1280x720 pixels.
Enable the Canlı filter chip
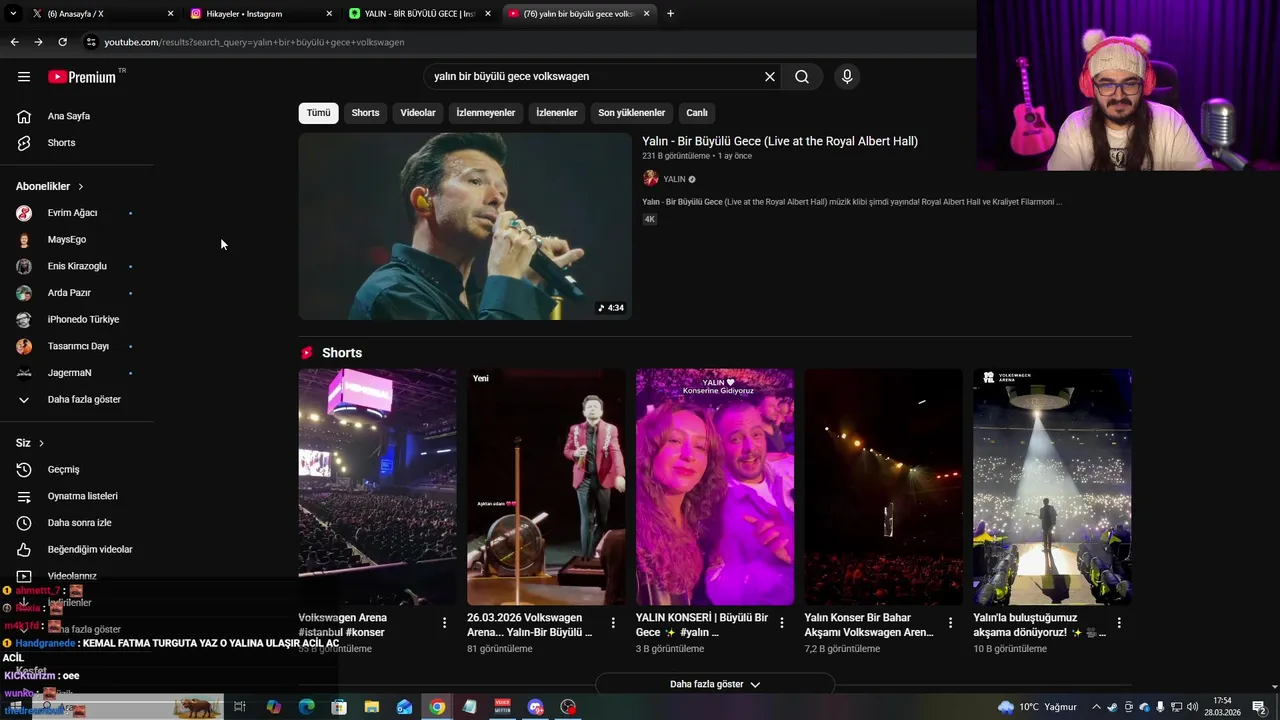pyautogui.click(x=697, y=113)
